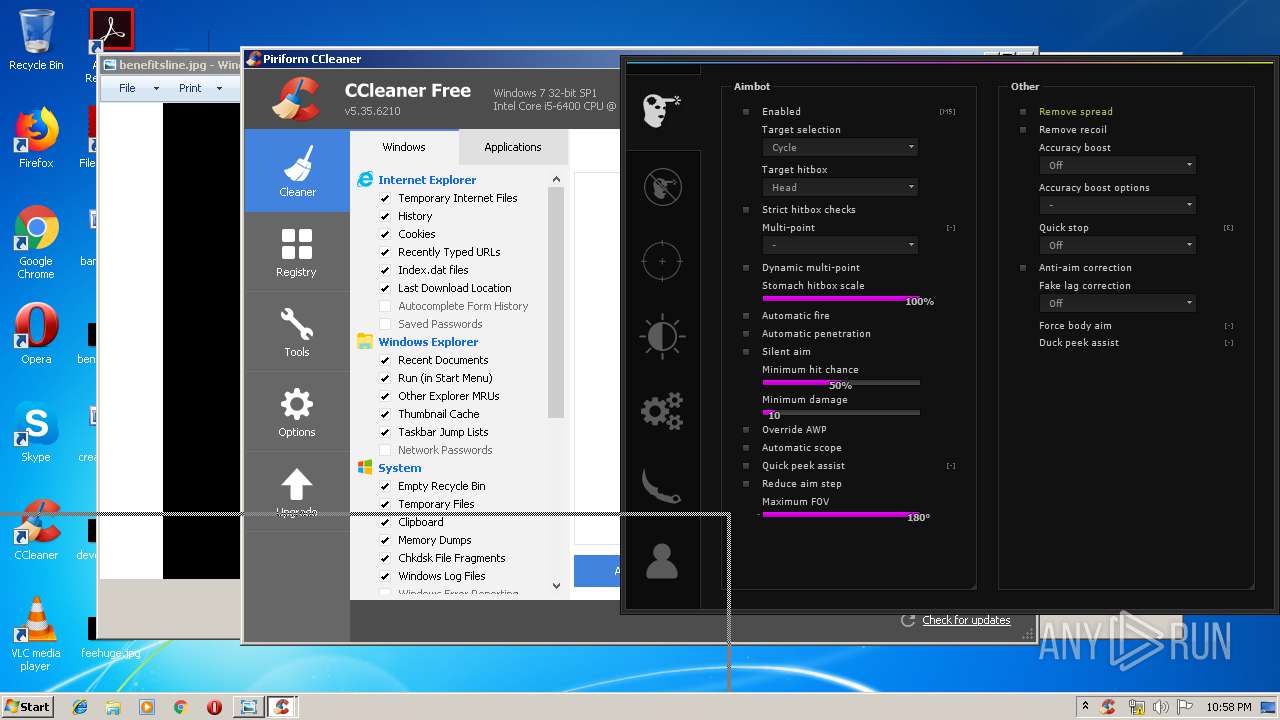
Task: Uncheck the Cookies checkbox
Action: tap(385, 234)
